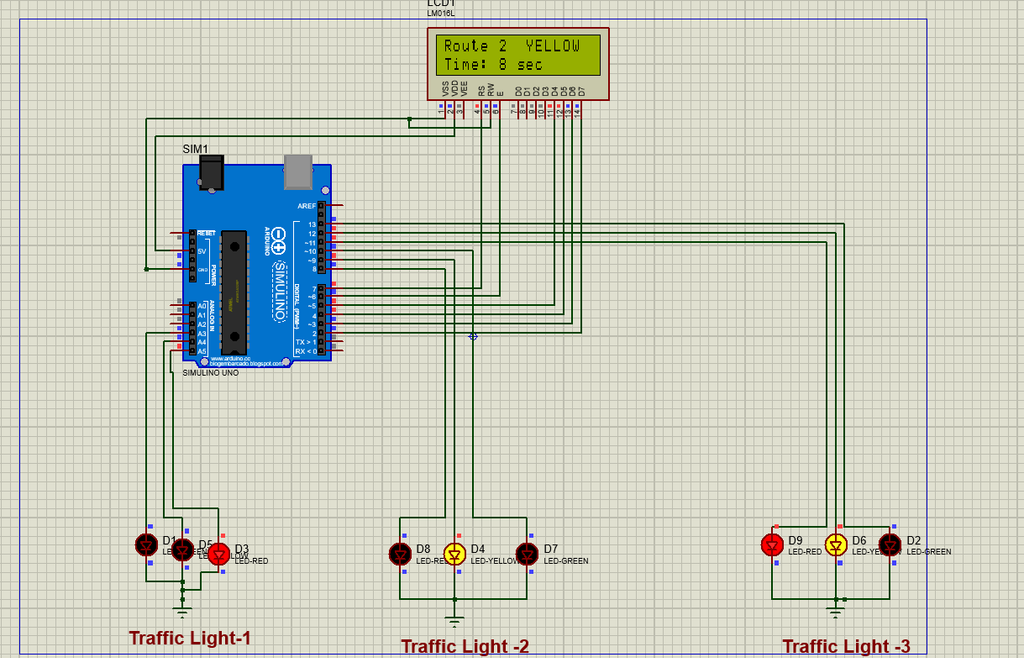Select the black power jack under SIM1

[x=212, y=173]
